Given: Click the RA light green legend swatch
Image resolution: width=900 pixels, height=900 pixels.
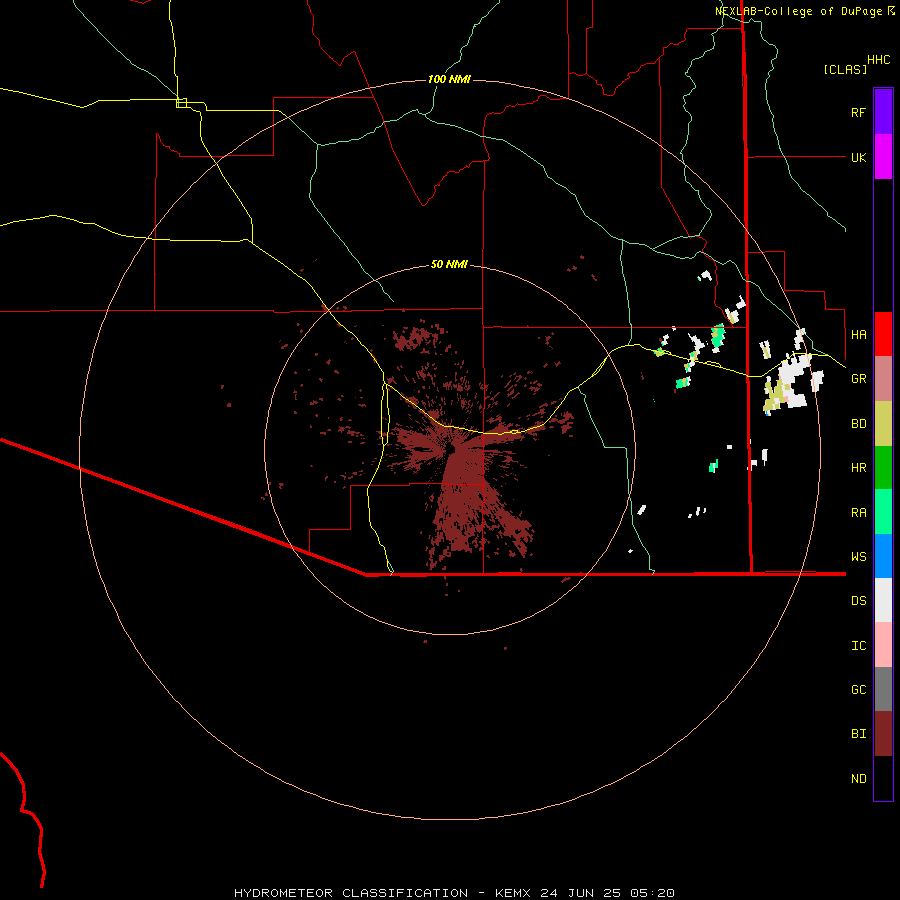Looking at the screenshot, I should click(883, 512).
